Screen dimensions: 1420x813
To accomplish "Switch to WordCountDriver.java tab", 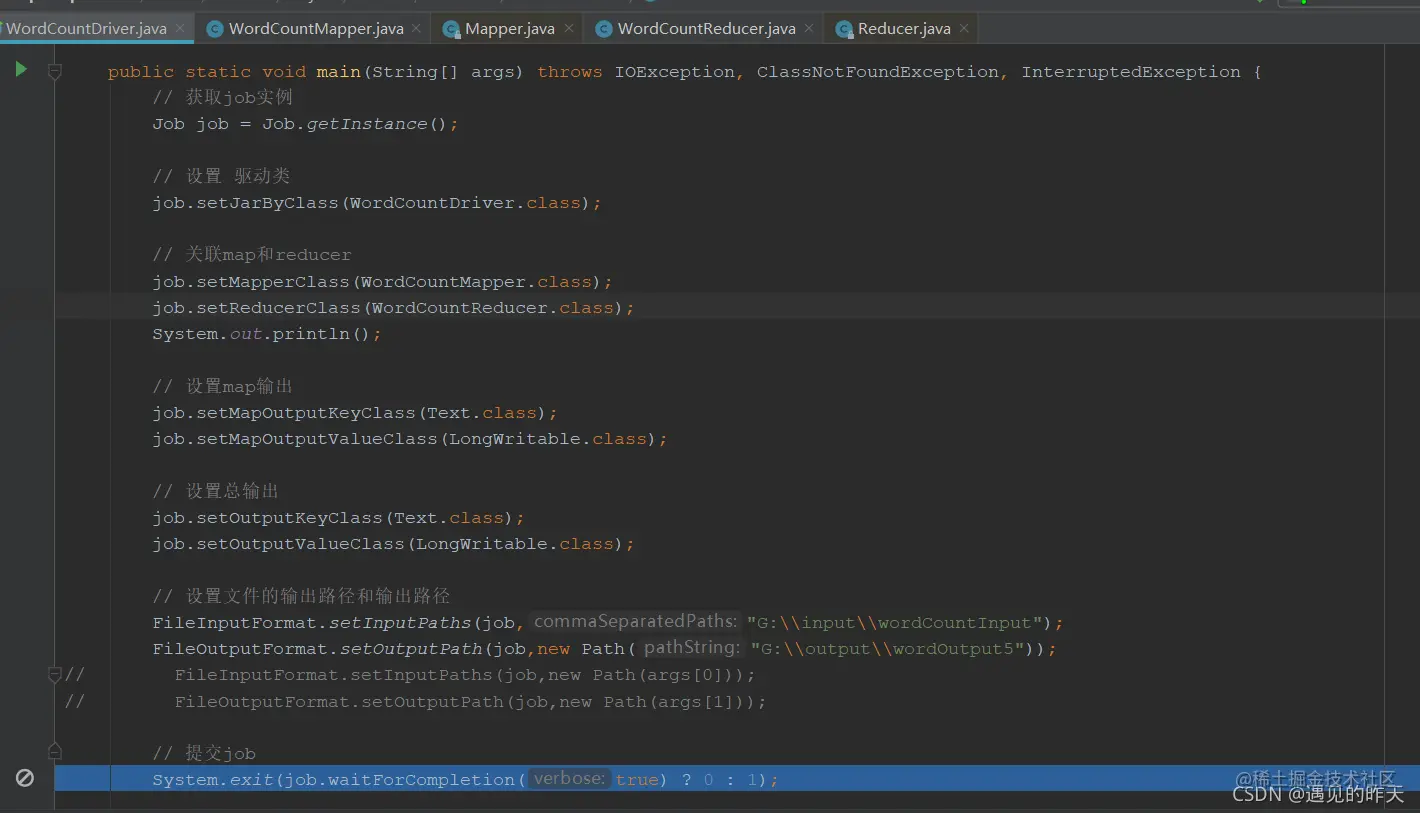I will pyautogui.click(x=87, y=29).
